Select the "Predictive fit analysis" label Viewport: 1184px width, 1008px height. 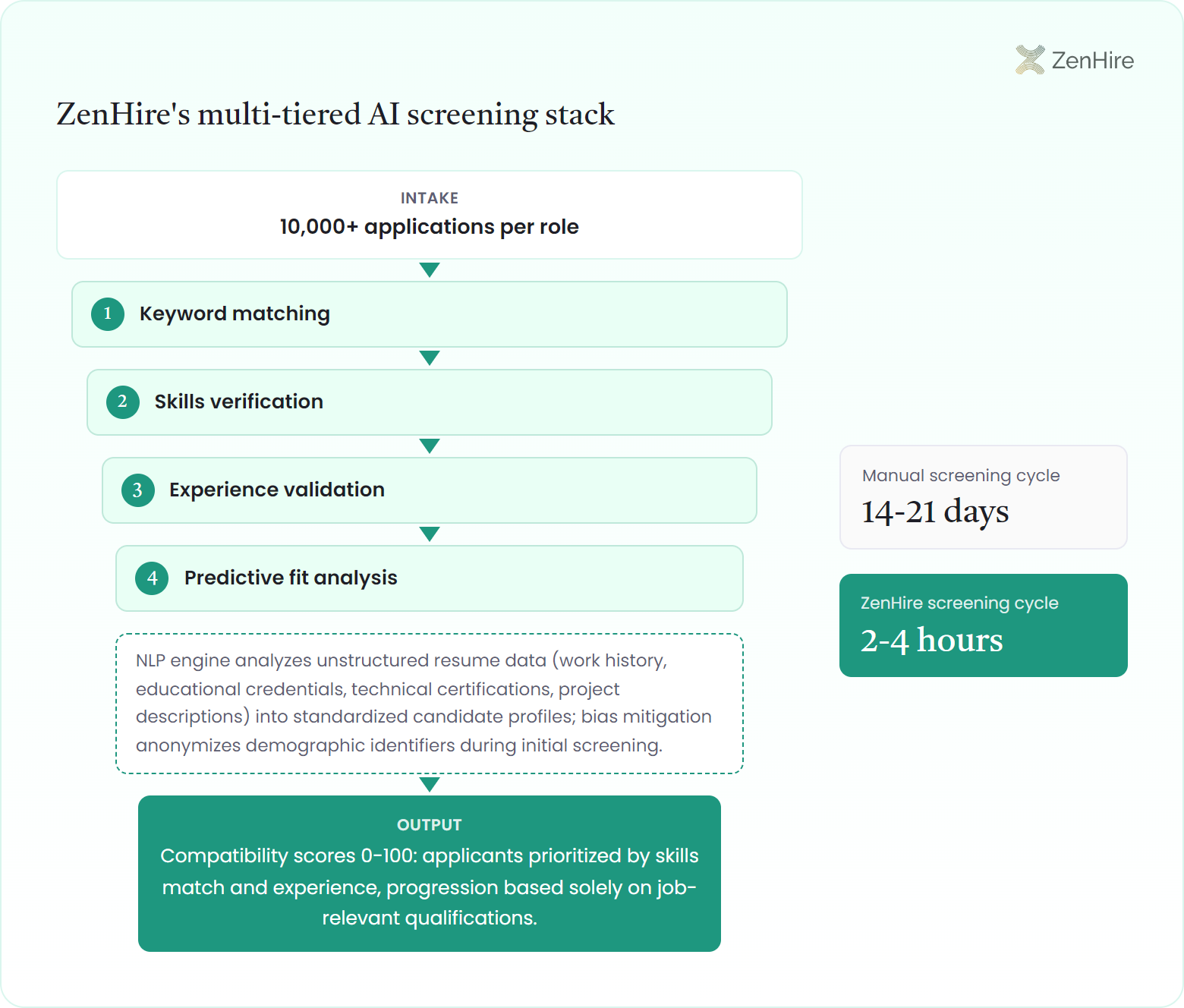(x=291, y=578)
